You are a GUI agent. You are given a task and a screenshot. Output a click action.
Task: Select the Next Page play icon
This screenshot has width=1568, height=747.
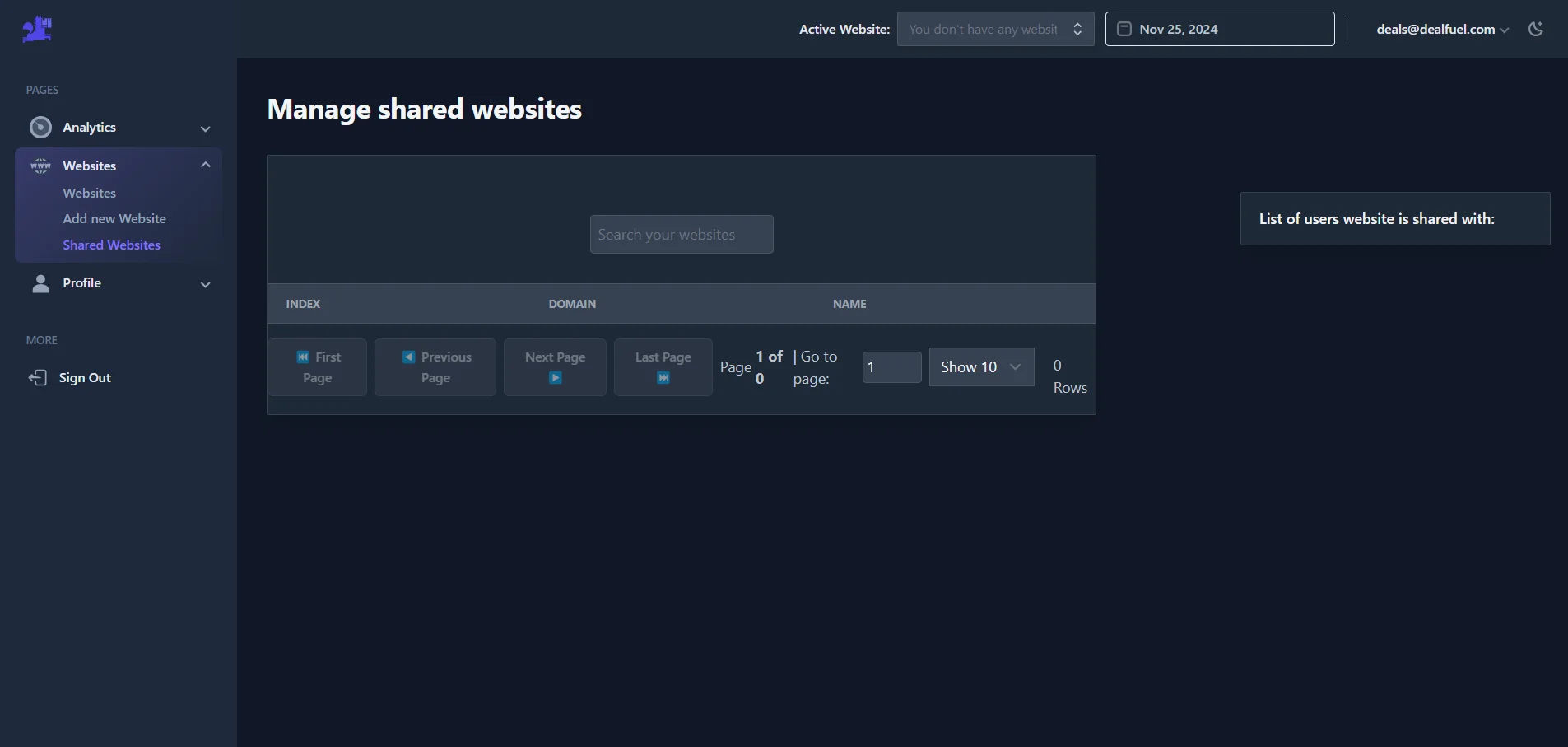tap(556, 379)
